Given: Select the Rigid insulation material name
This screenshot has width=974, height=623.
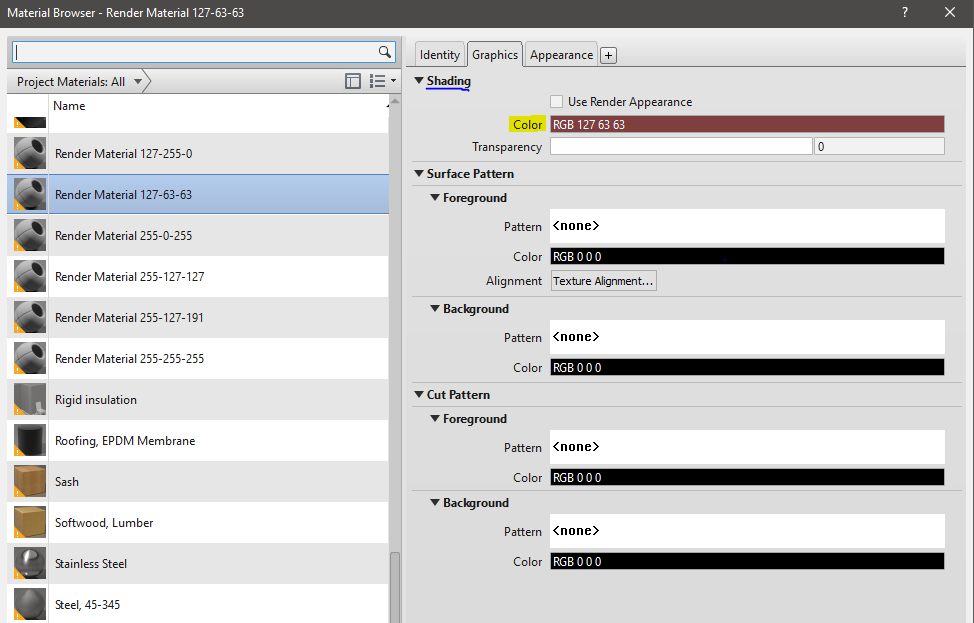Looking at the screenshot, I should (96, 400).
